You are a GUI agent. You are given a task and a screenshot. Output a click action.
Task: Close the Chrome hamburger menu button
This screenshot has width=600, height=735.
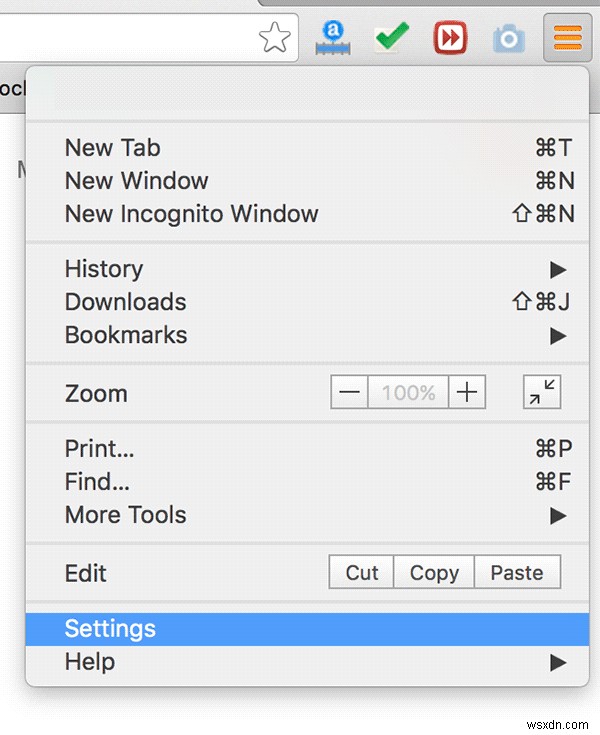point(568,38)
